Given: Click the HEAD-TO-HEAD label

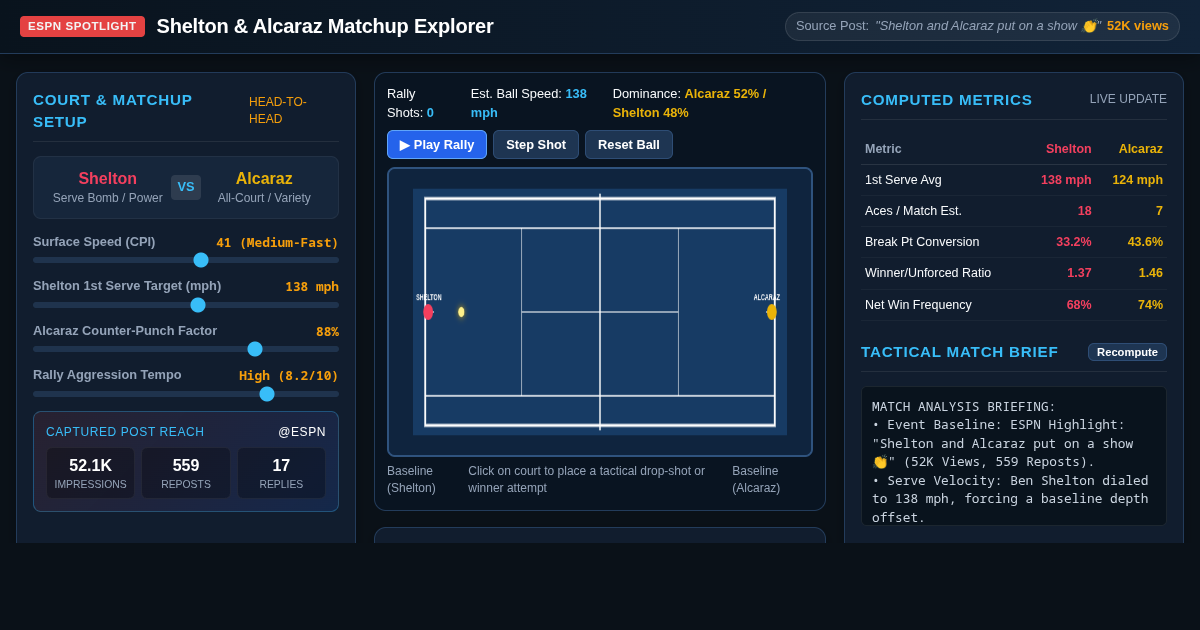Looking at the screenshot, I should point(278,110).
